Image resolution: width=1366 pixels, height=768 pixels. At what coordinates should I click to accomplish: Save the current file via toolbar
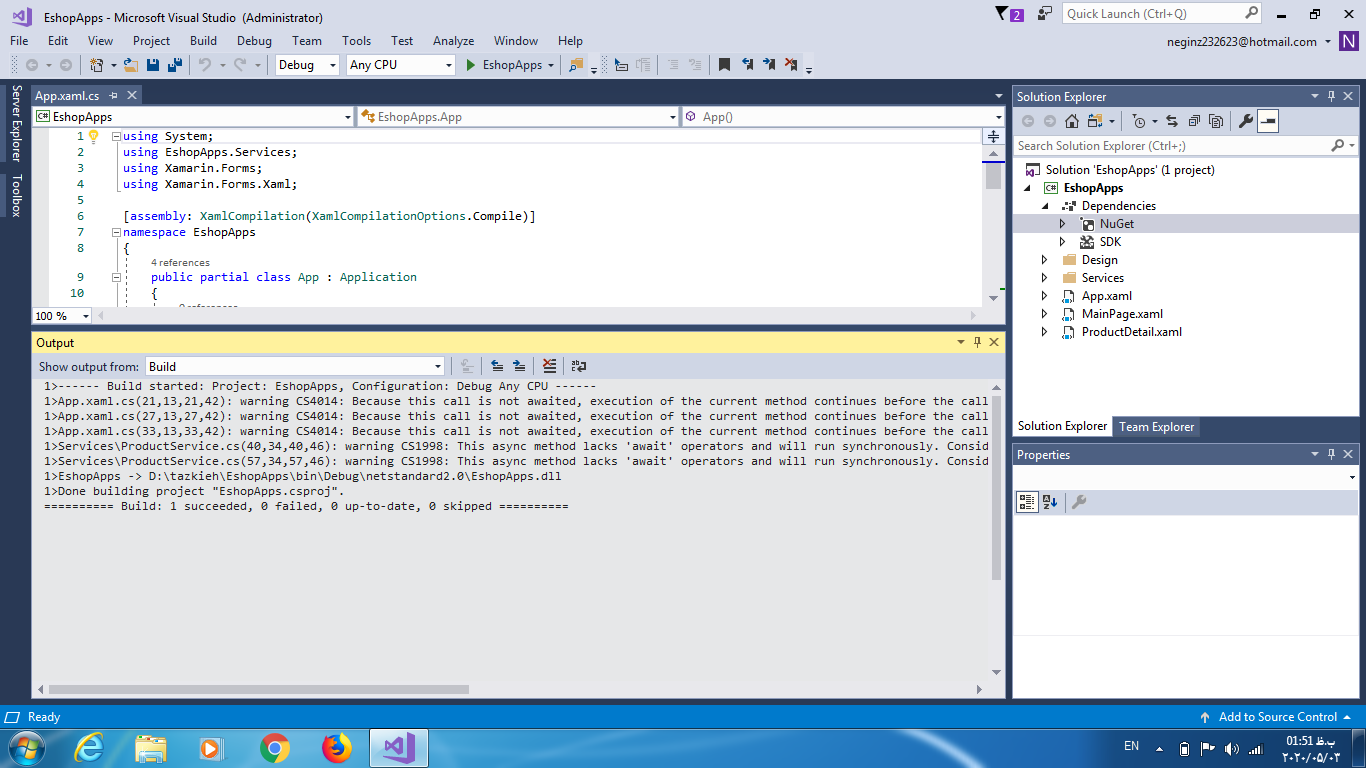(x=153, y=65)
